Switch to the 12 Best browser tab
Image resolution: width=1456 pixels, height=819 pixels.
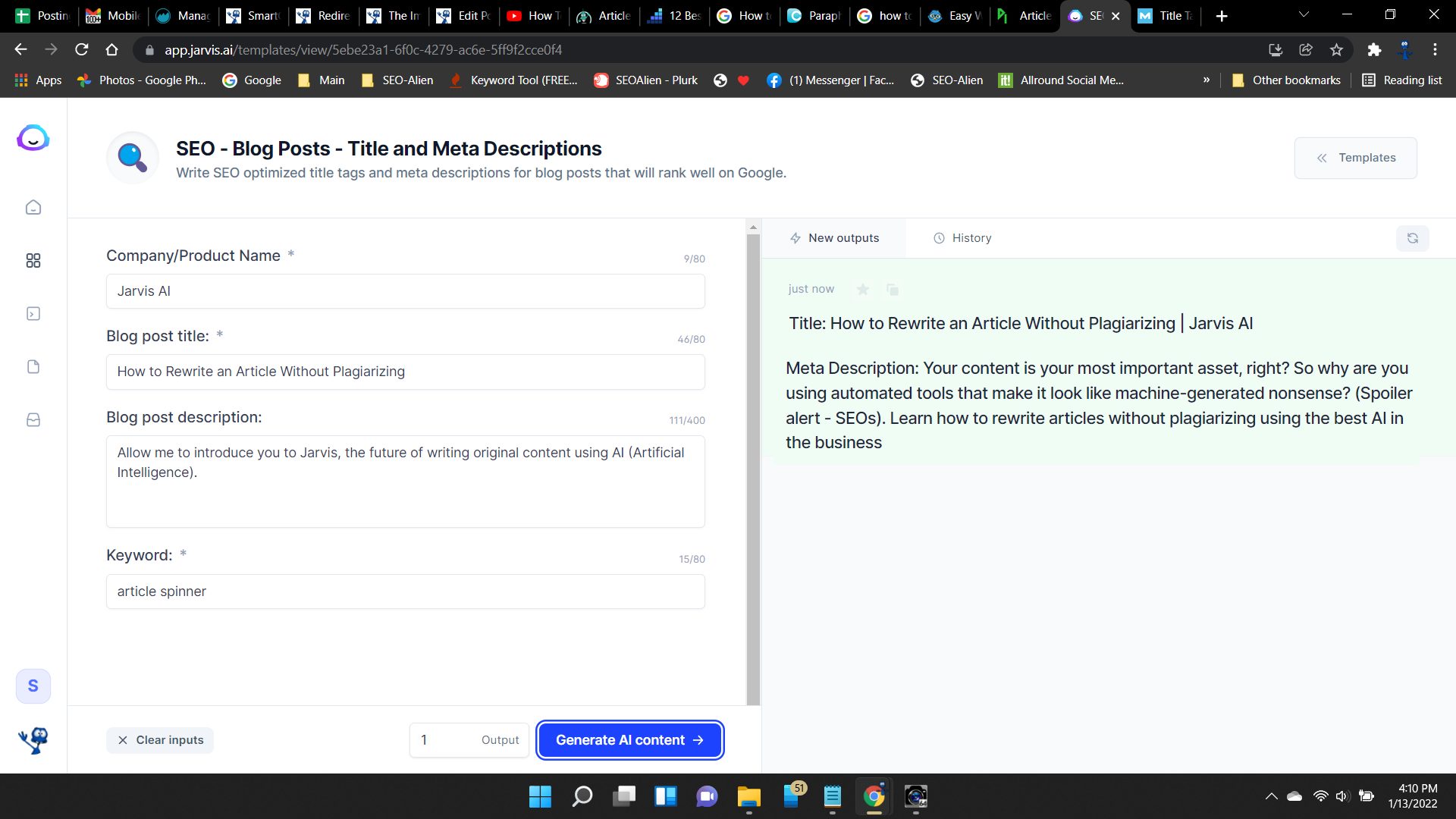pyautogui.click(x=675, y=16)
